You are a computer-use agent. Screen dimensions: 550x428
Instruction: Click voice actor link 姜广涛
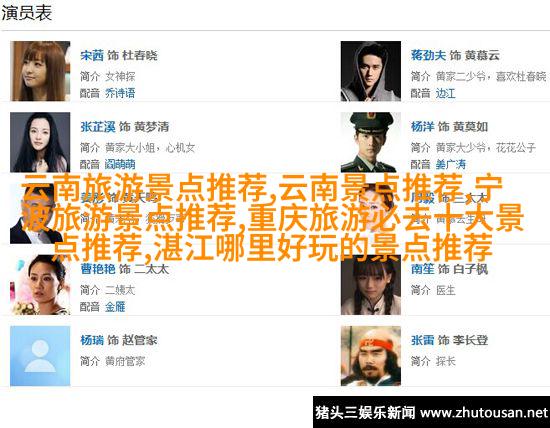(x=451, y=164)
